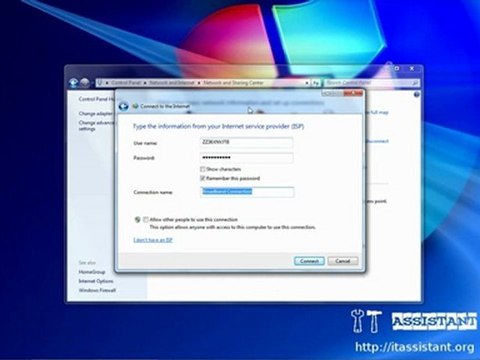
Task: Click the globe icon beside Connect to the Internet title
Action: [x=135, y=106]
